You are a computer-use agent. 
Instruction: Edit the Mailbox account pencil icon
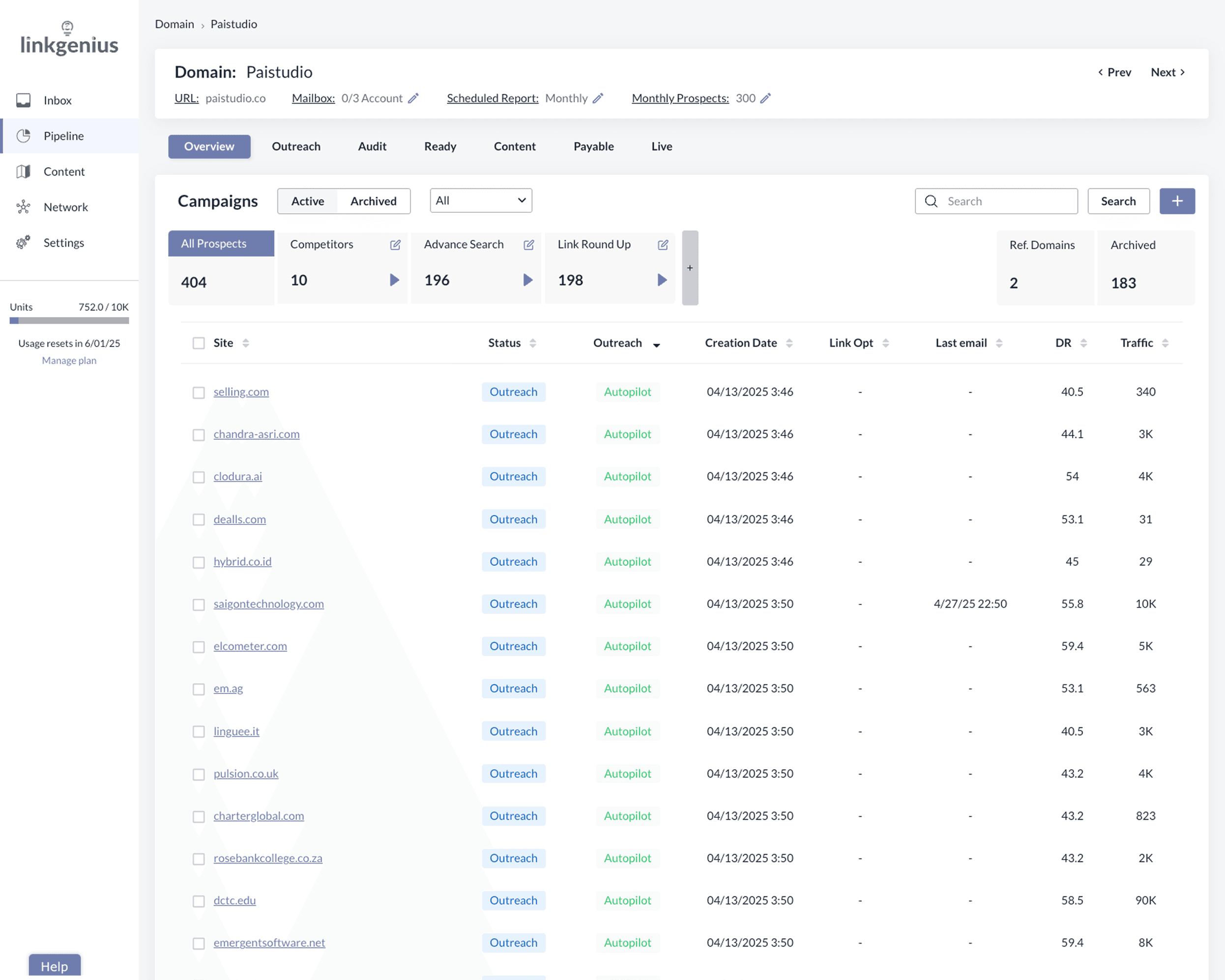[413, 98]
